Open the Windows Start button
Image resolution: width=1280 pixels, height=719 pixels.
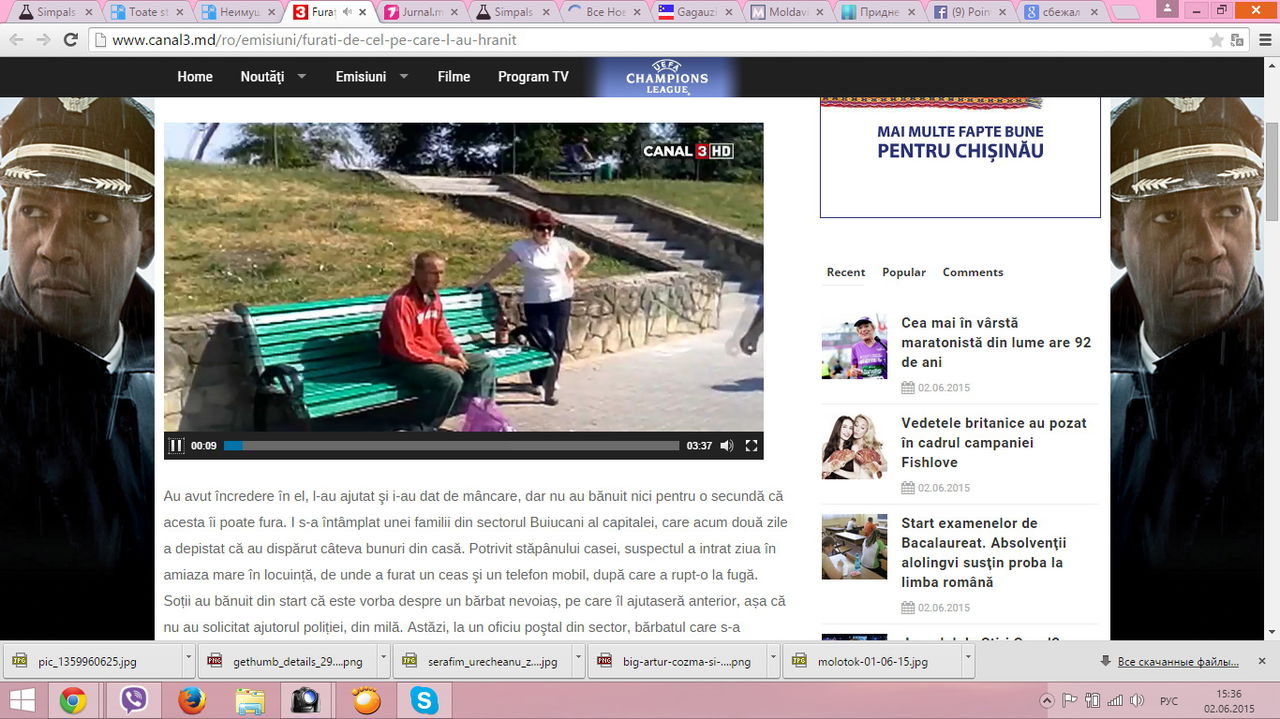tap(21, 700)
